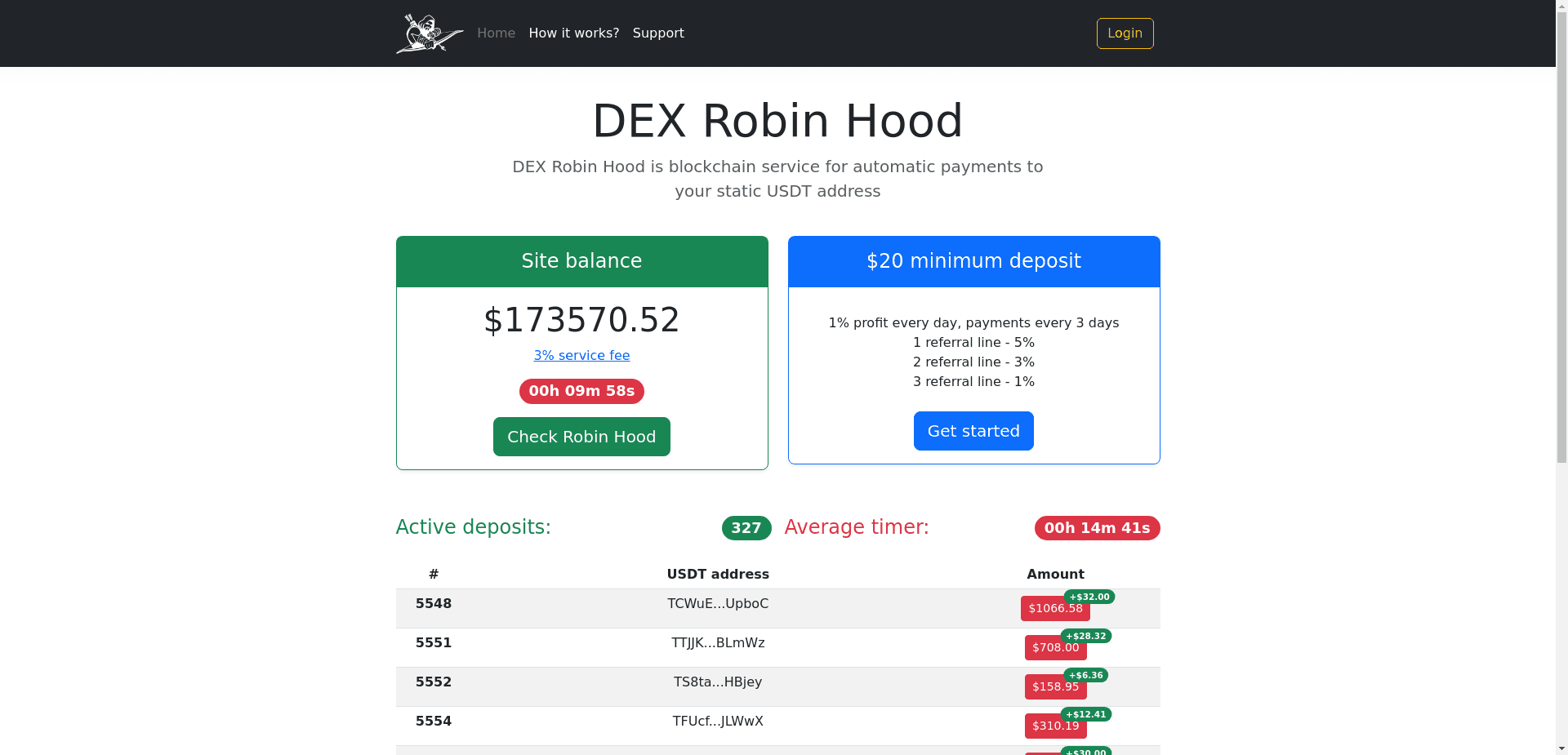1568x755 pixels.
Task: Open the '3% service fee' link
Action: pos(581,355)
